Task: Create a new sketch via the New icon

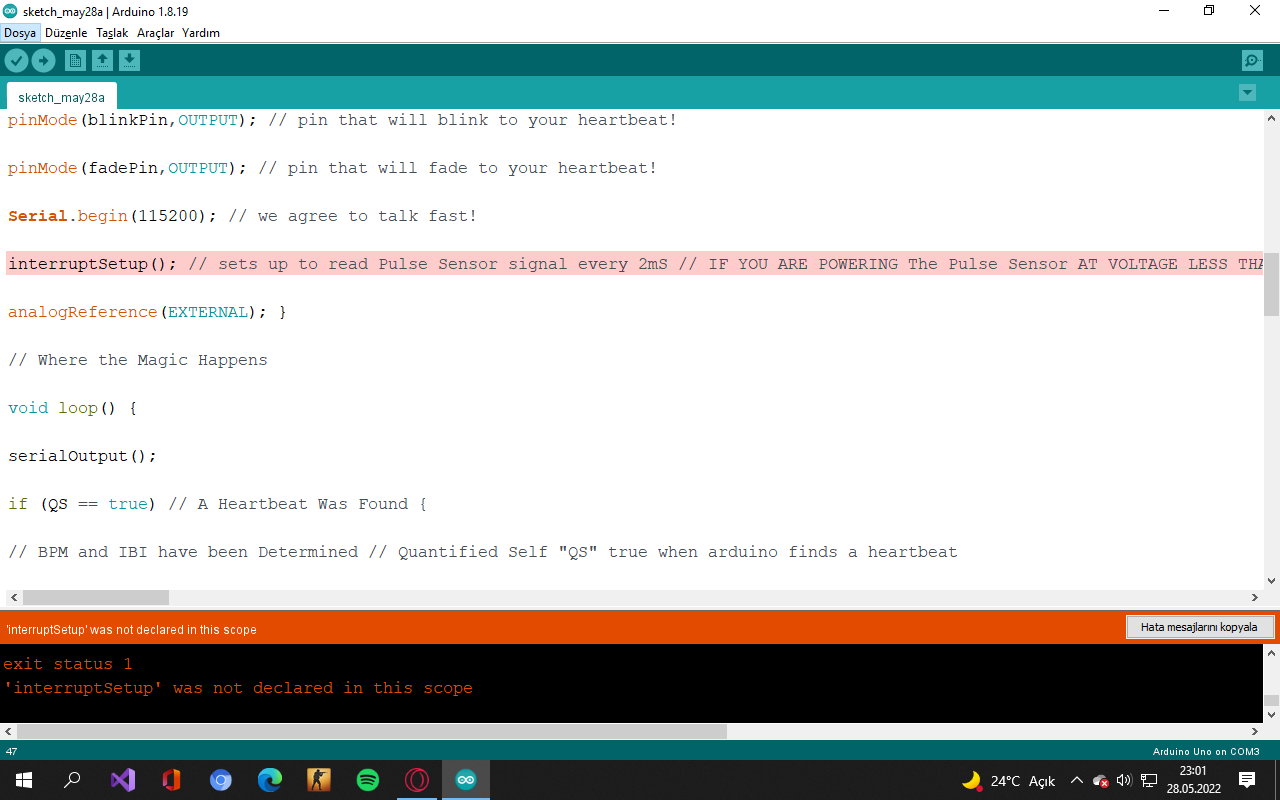Action: point(75,60)
